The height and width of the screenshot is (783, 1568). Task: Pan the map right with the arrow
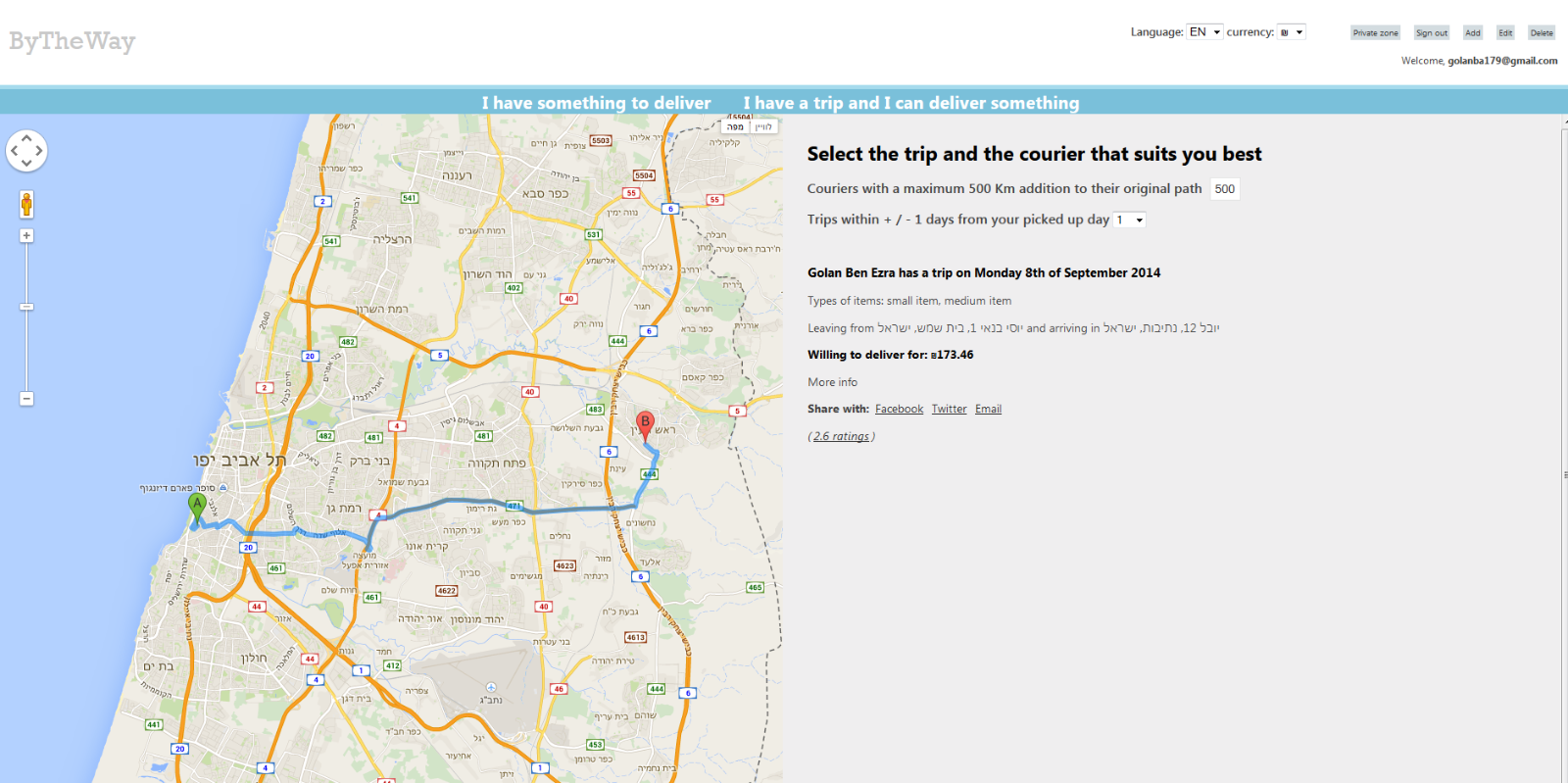[x=39, y=151]
